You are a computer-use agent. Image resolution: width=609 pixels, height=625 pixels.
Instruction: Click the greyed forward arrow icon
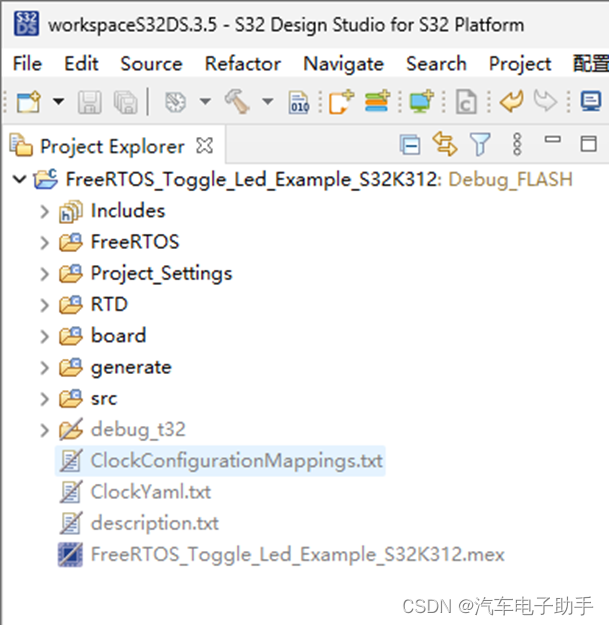pyautogui.click(x=545, y=101)
